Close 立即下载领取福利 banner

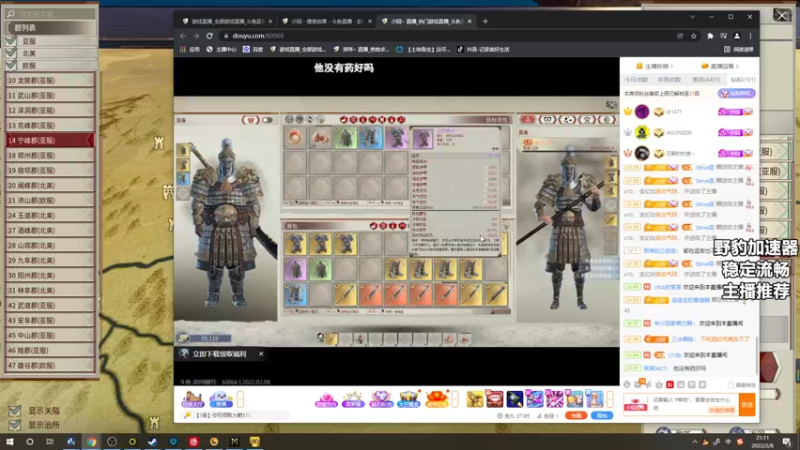click(261, 354)
